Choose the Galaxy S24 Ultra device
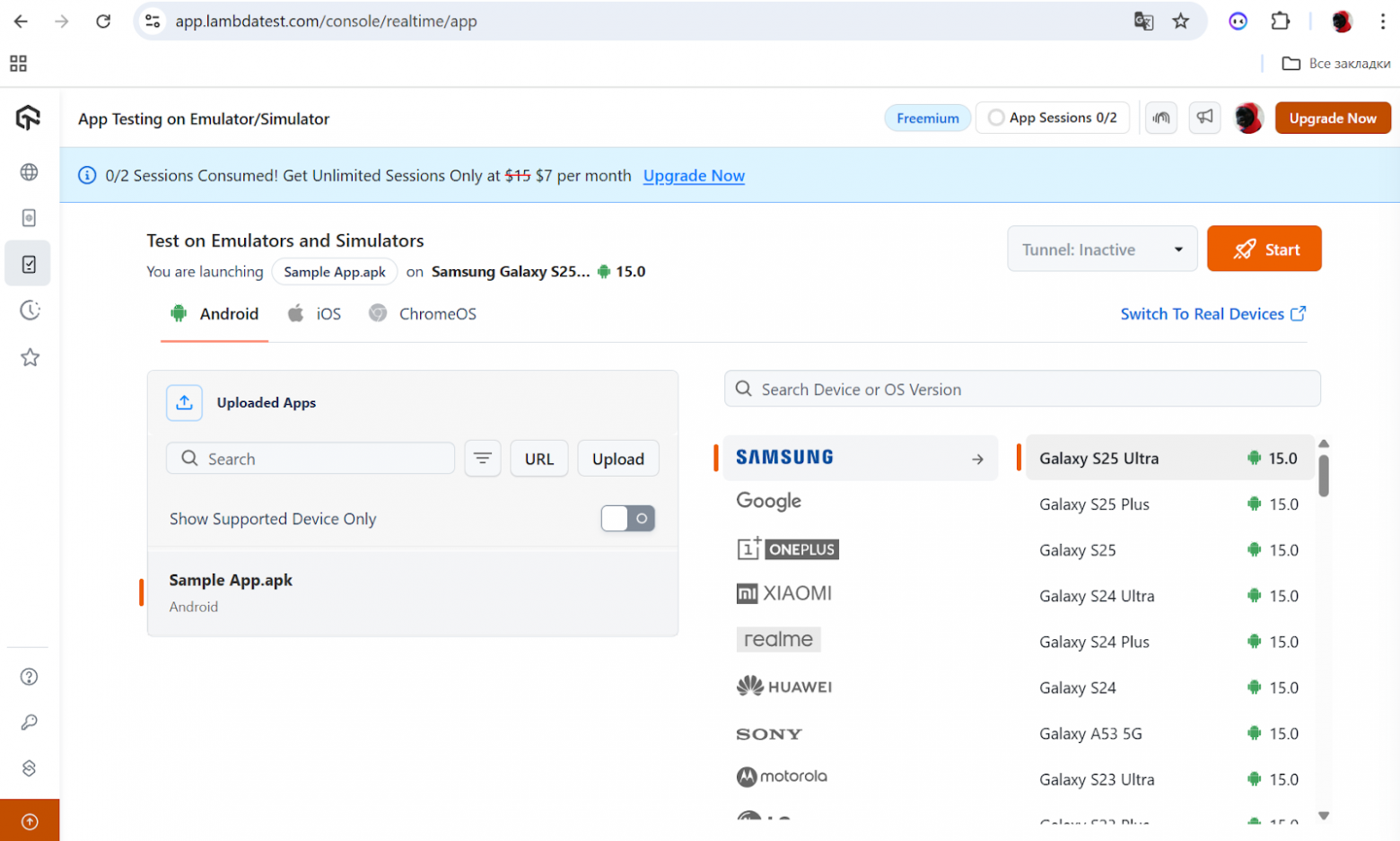 click(1170, 596)
